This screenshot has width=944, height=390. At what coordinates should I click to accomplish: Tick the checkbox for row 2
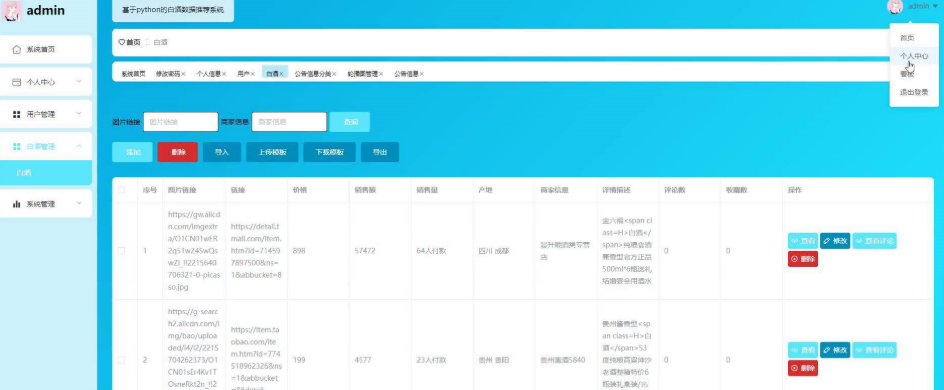click(x=122, y=360)
